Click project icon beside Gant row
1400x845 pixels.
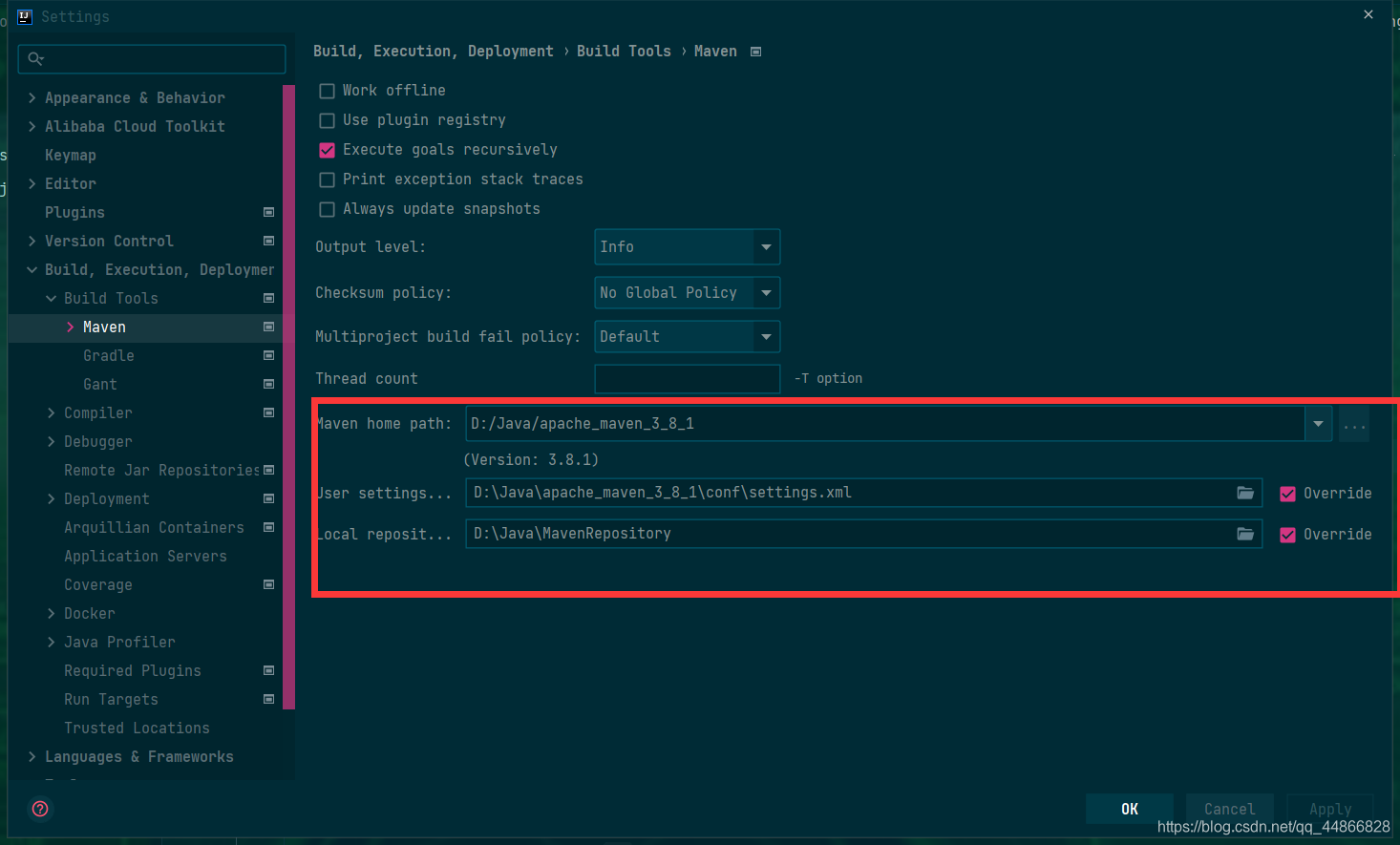[x=268, y=384]
